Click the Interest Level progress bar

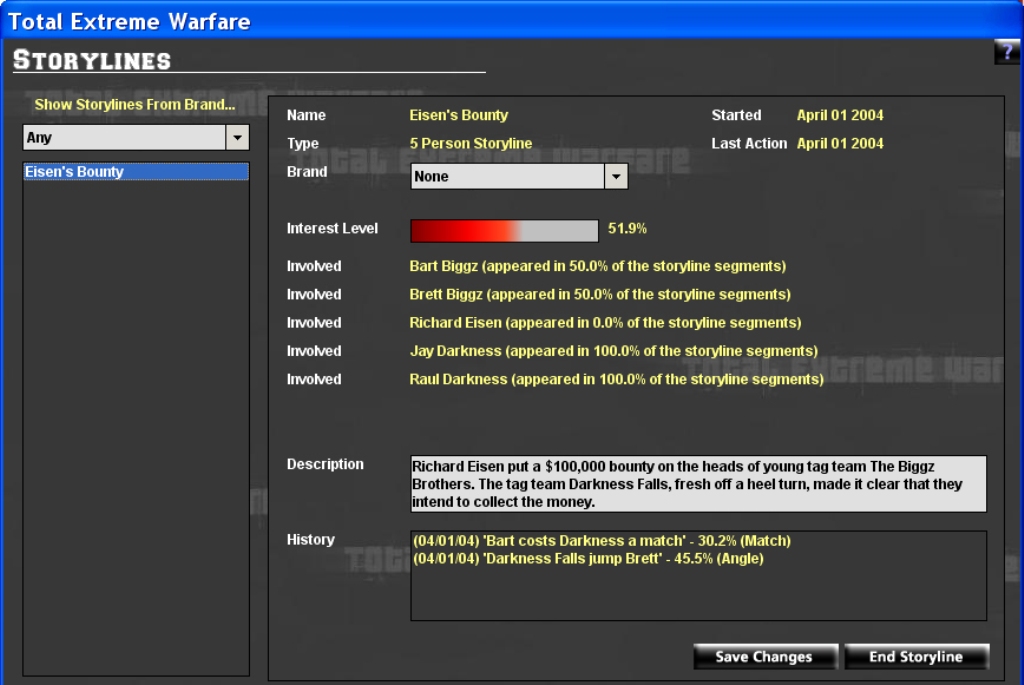pos(504,230)
